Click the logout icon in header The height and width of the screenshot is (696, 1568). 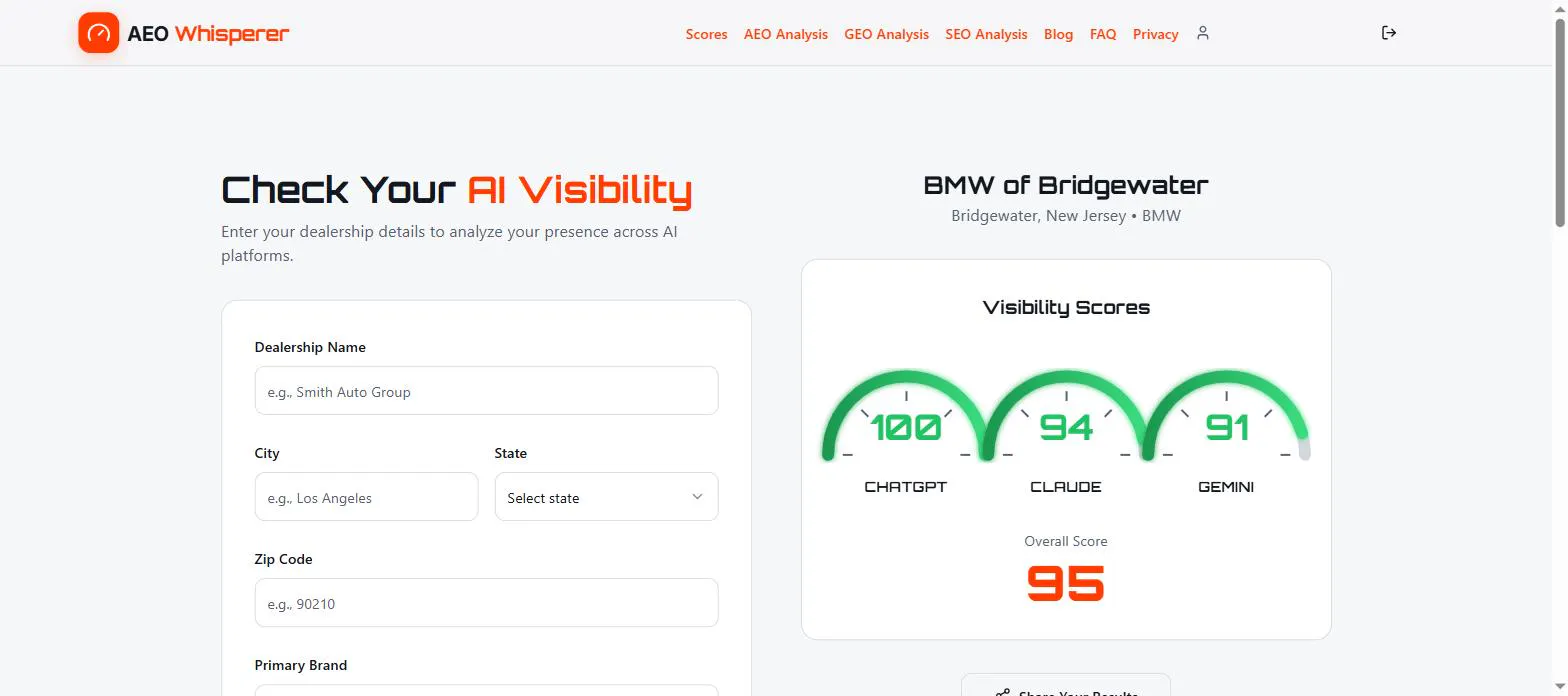(x=1388, y=33)
